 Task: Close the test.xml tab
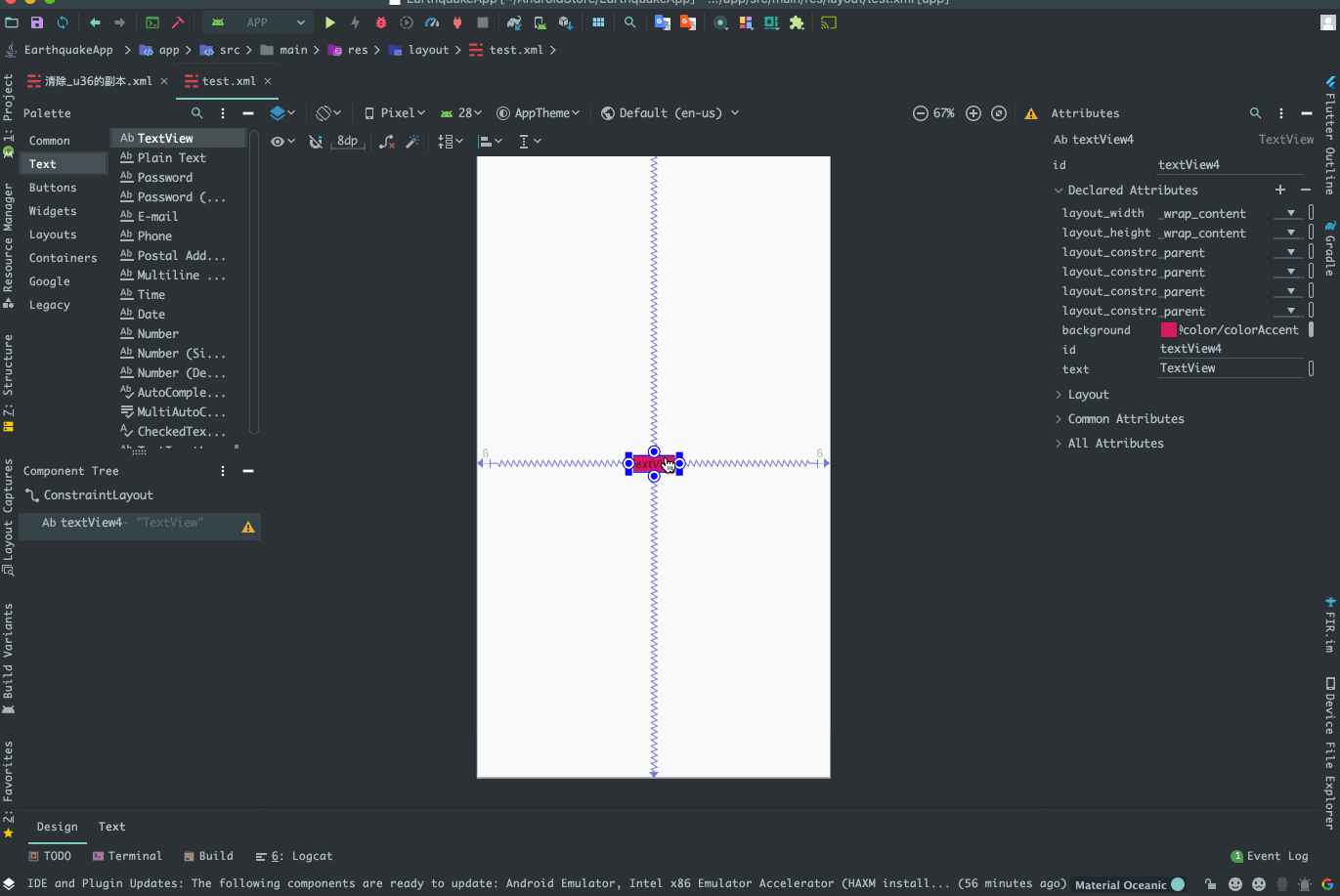click(x=268, y=81)
